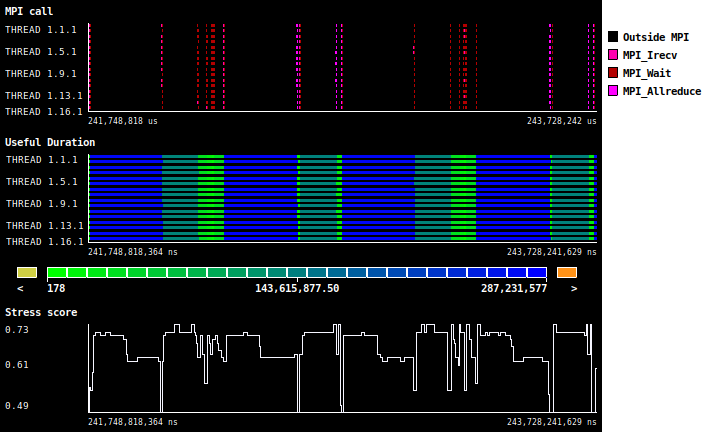Click the 'Outside MPI' legend label
This screenshot has height=432, width=702.
655,37
